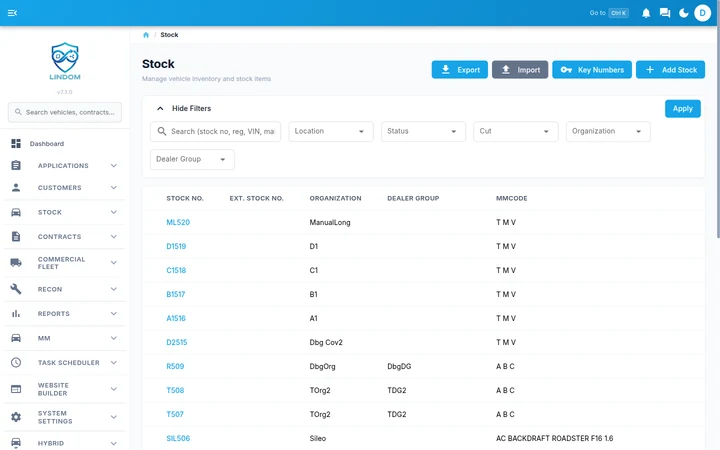
Task: Click the Hybrid vehicle icon
Action: pyautogui.click(x=16, y=443)
